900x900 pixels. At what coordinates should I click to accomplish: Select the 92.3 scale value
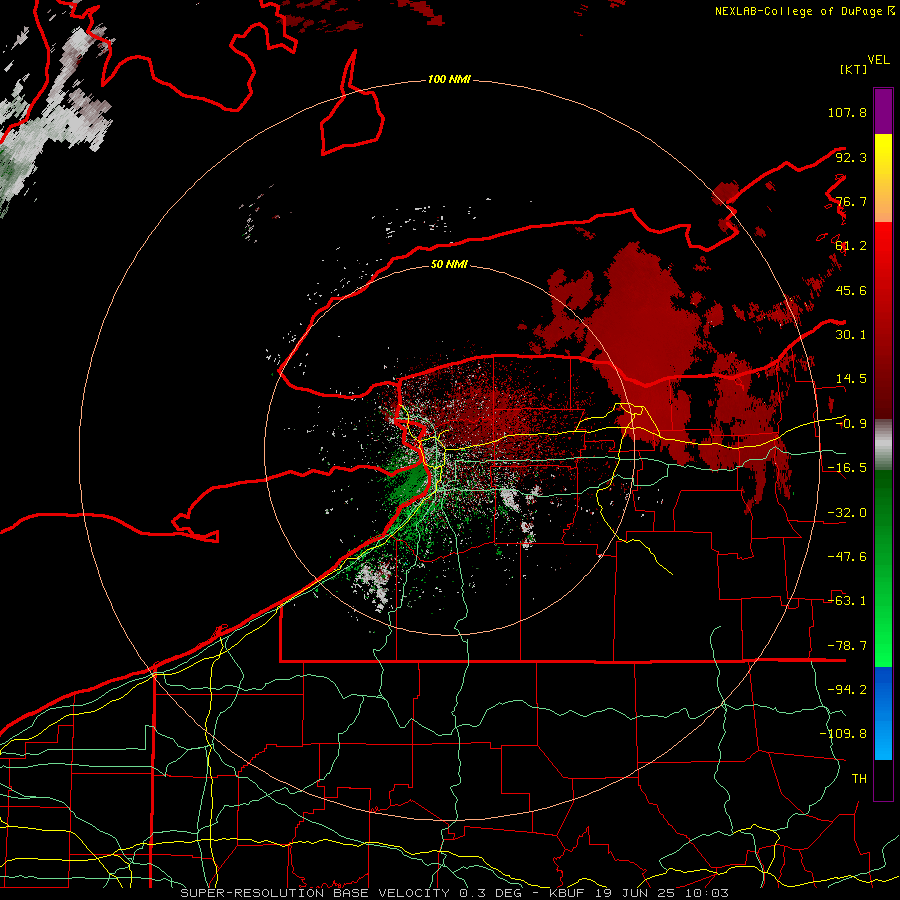[851, 157]
